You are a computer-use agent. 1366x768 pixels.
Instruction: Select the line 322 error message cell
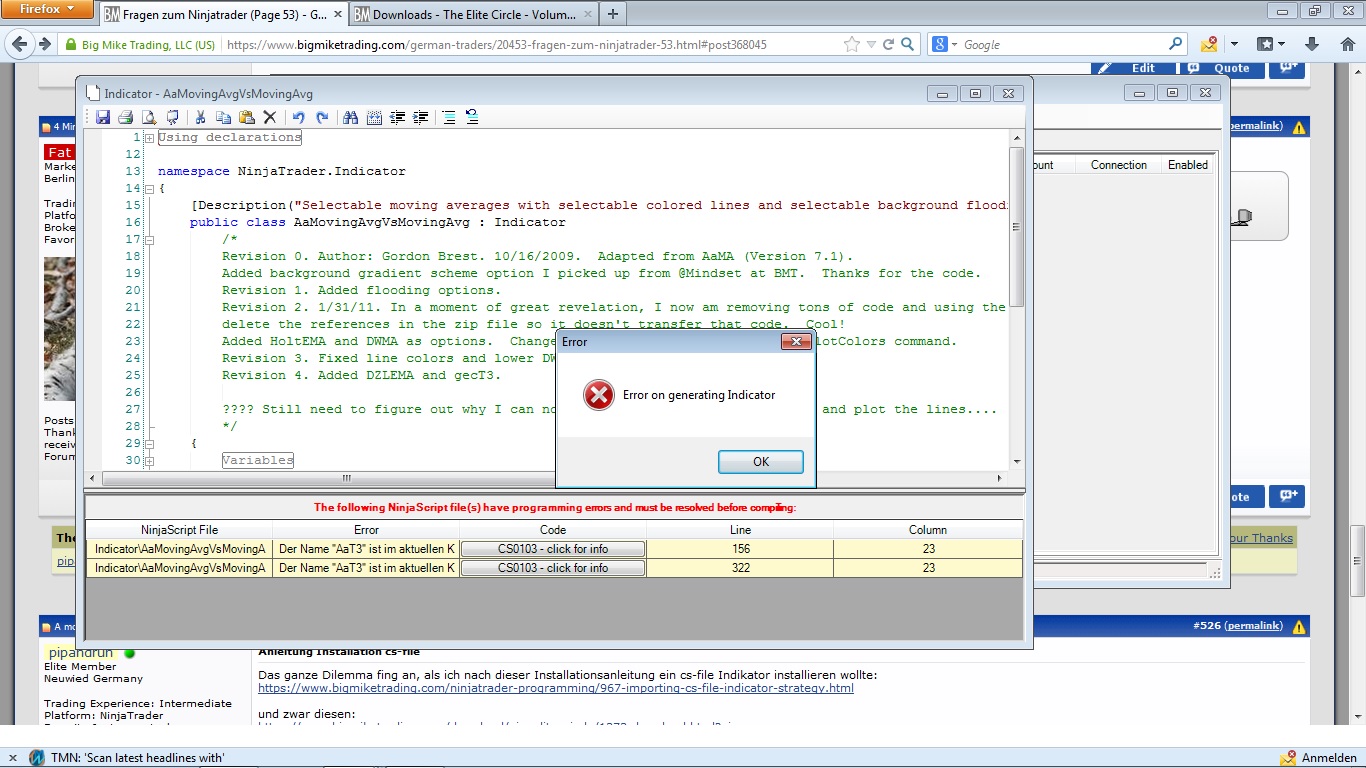pyautogui.click(x=366, y=568)
